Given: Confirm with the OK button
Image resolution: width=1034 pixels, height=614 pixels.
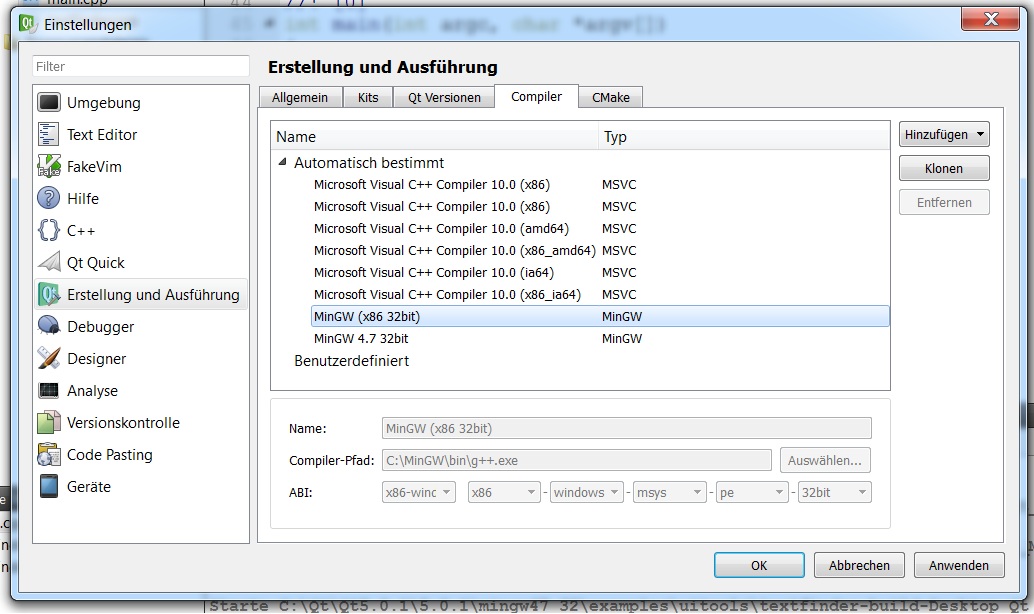Looking at the screenshot, I should coord(759,565).
